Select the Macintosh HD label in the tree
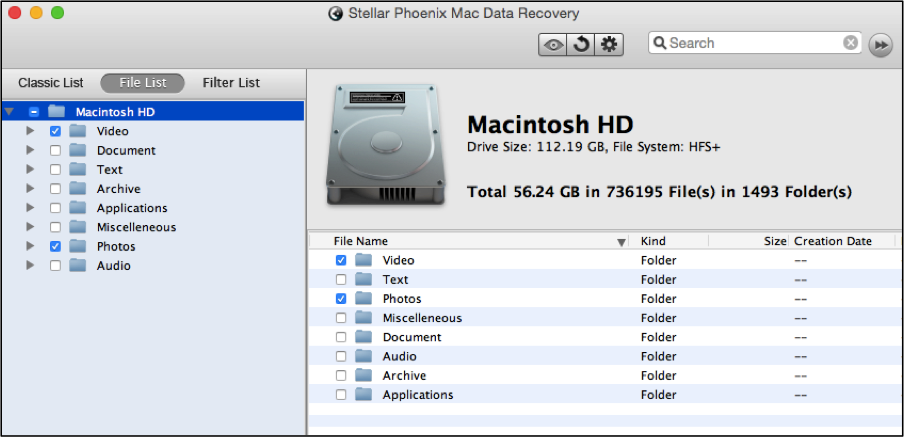This screenshot has height=437, width=904. pyautogui.click(x=115, y=112)
